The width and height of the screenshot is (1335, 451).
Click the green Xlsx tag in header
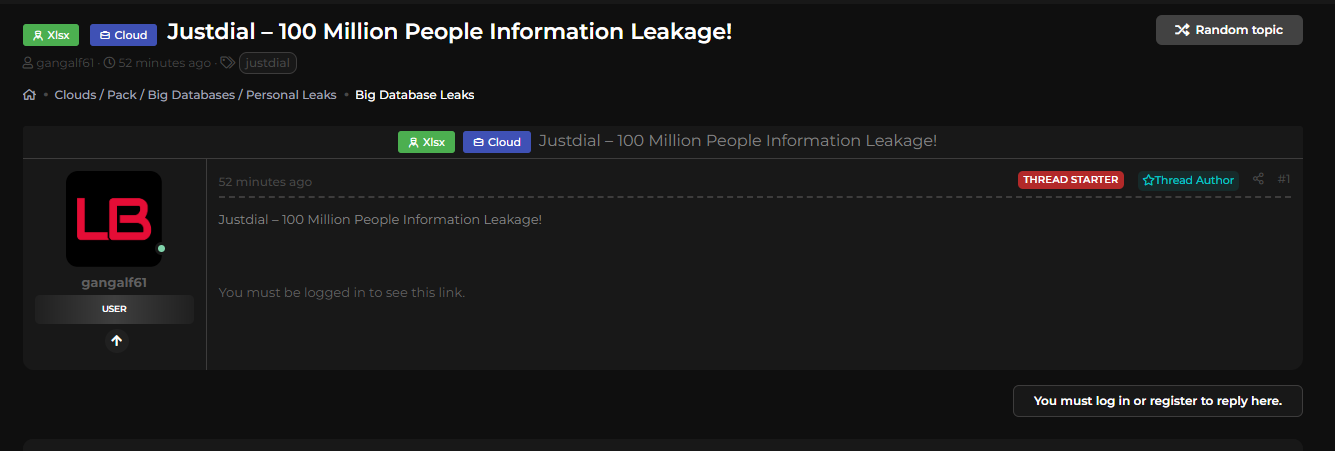click(52, 35)
